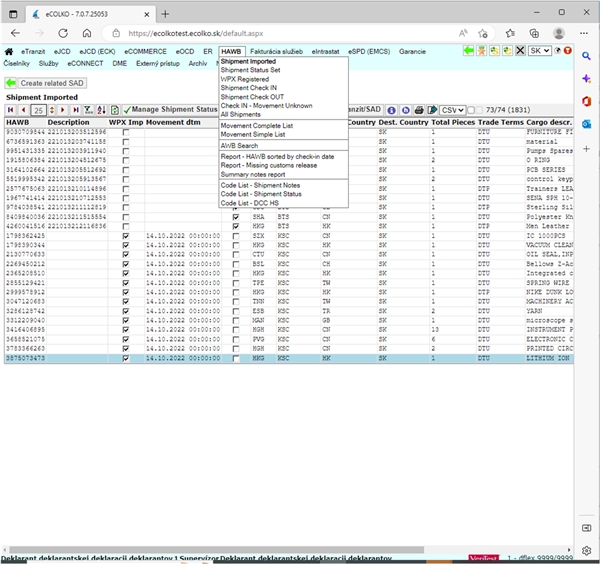Tick checkbox after movement date for HAWB 3783366263
This screenshot has height=564, width=600.
point(236,349)
